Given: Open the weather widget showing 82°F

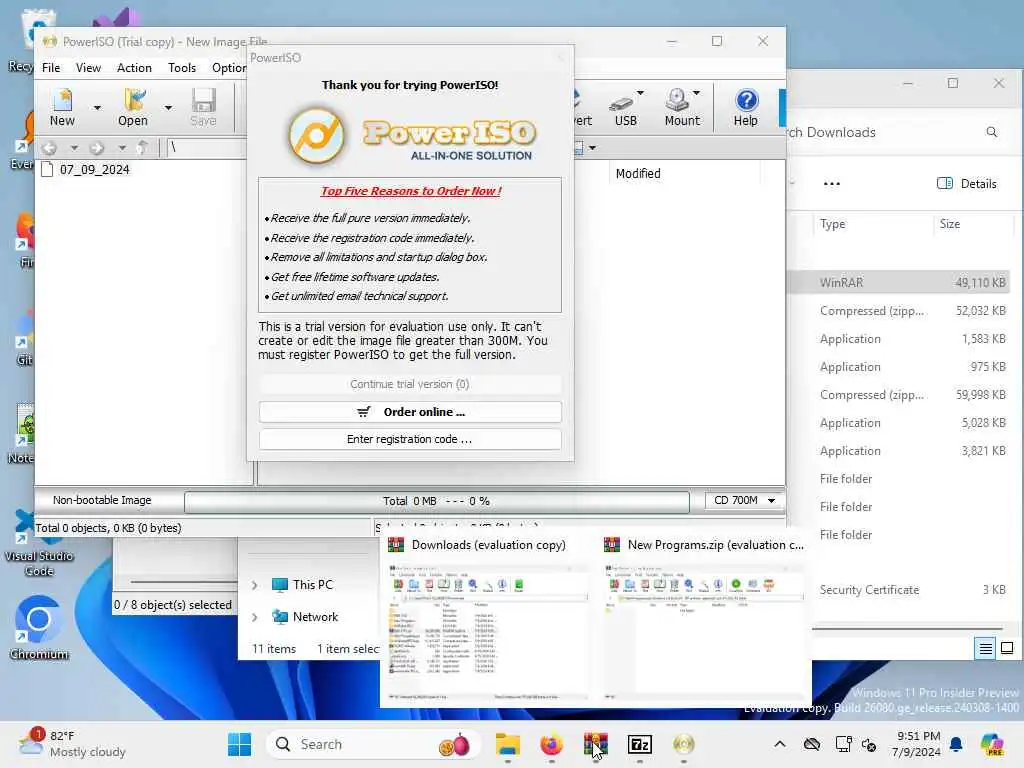Looking at the screenshot, I should [x=72, y=743].
